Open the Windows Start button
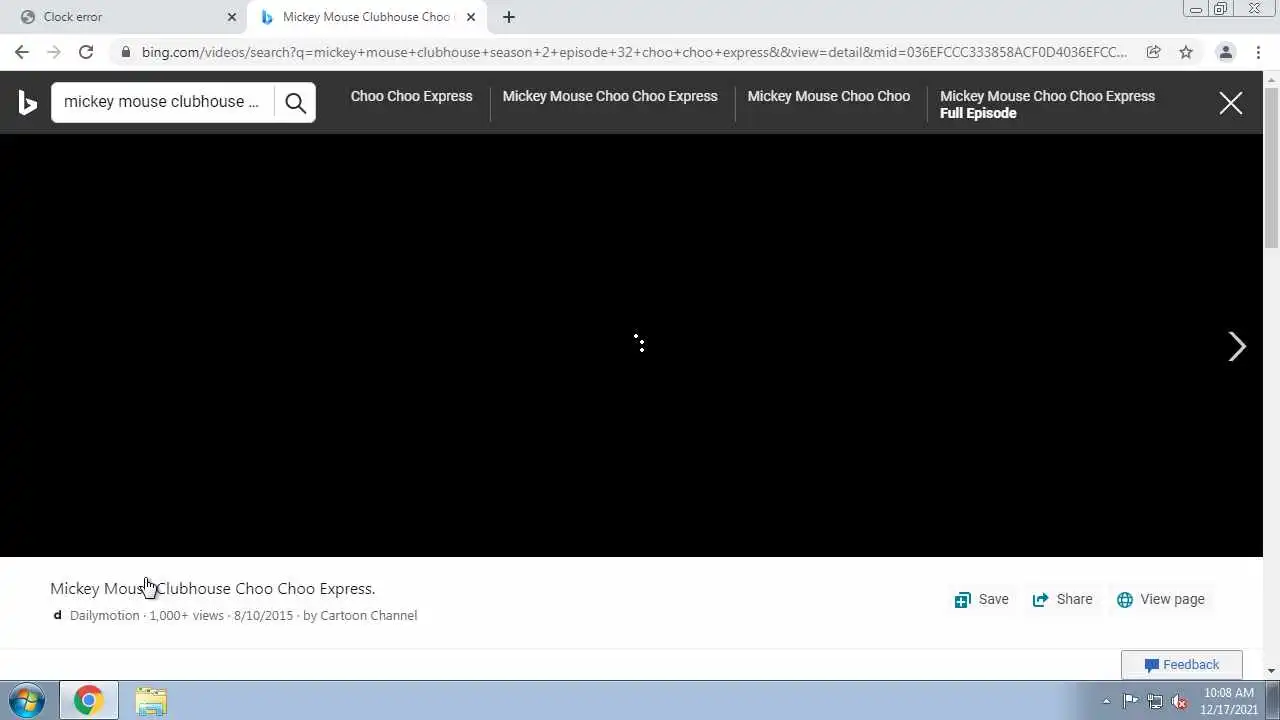 pos(26,700)
